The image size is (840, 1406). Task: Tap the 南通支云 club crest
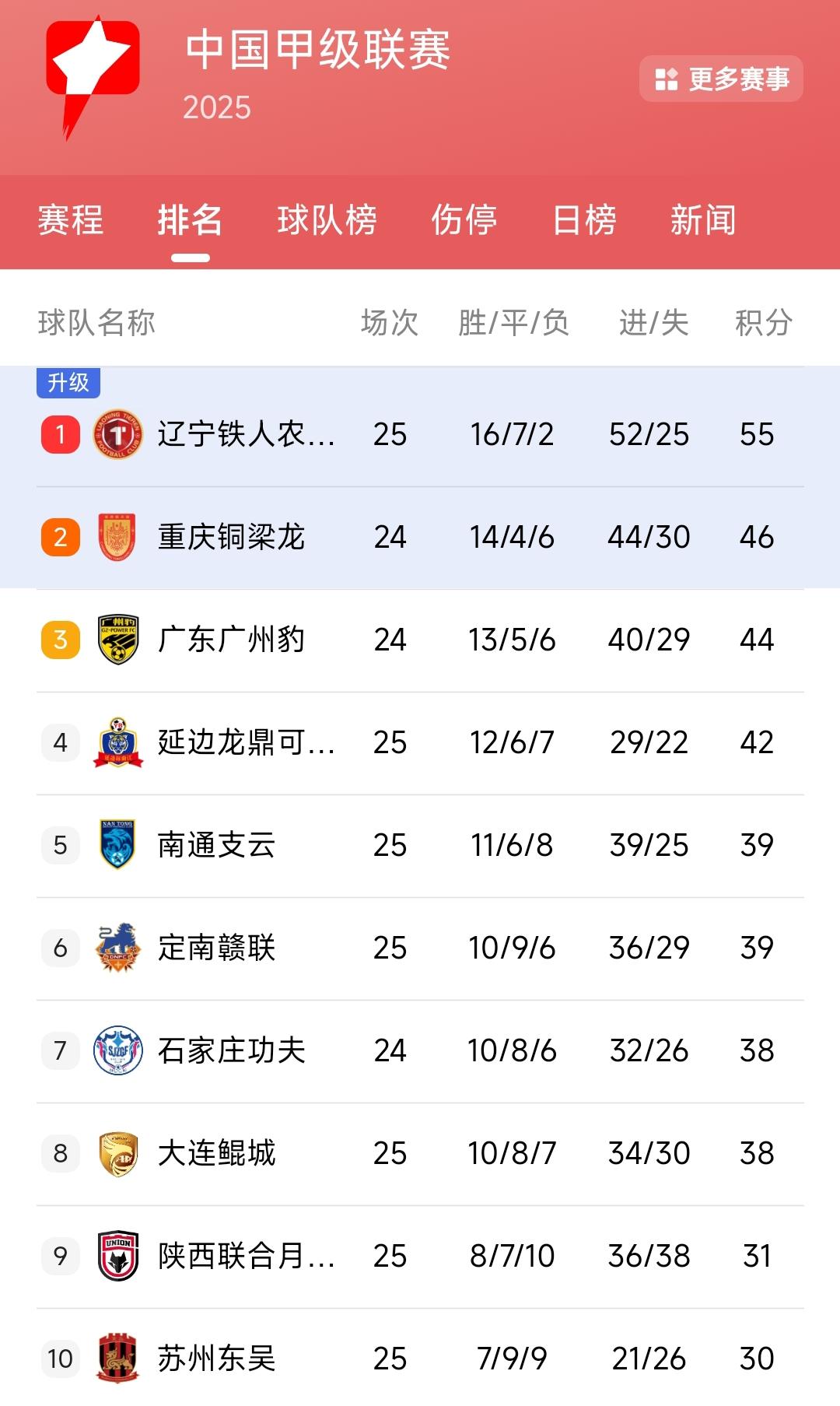point(118,845)
